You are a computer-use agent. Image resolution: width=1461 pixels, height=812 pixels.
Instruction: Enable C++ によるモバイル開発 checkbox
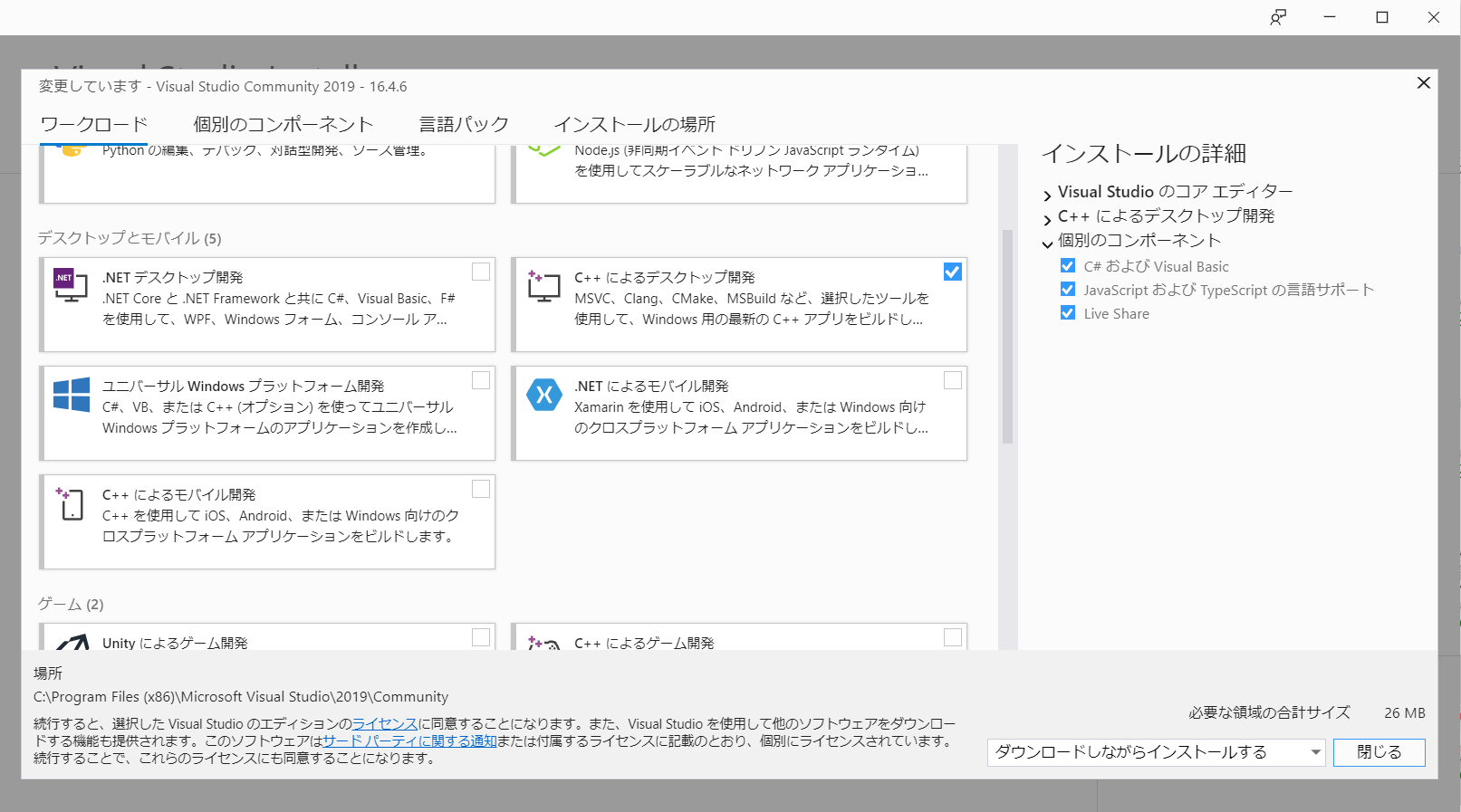[x=481, y=489]
